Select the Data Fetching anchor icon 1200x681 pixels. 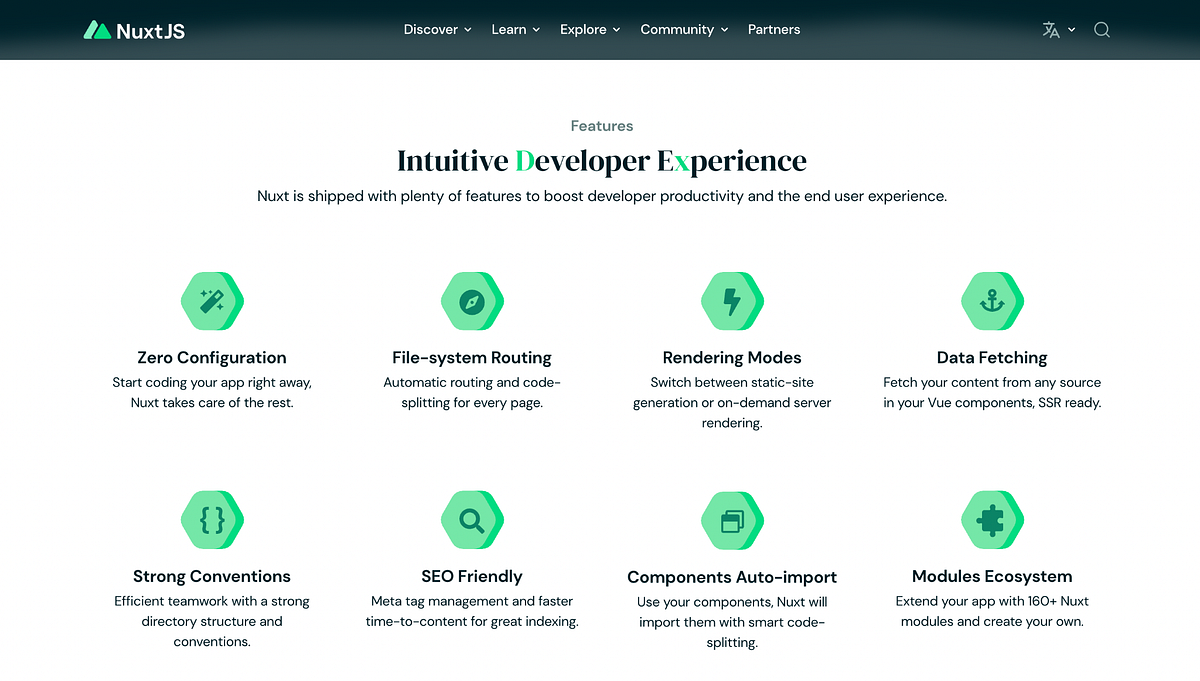[x=992, y=301]
